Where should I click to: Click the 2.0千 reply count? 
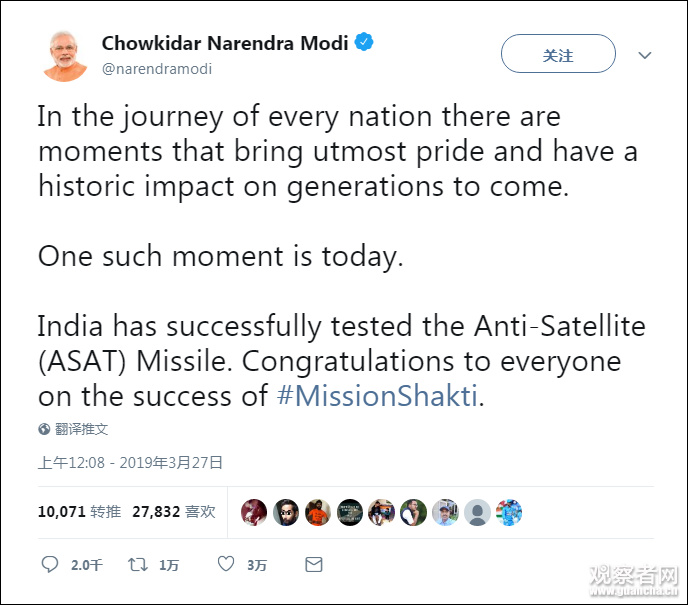coord(87,566)
